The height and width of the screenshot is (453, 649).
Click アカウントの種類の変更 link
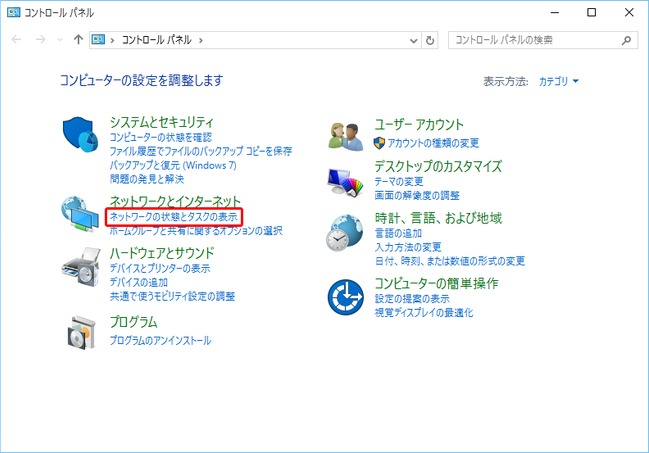click(433, 143)
